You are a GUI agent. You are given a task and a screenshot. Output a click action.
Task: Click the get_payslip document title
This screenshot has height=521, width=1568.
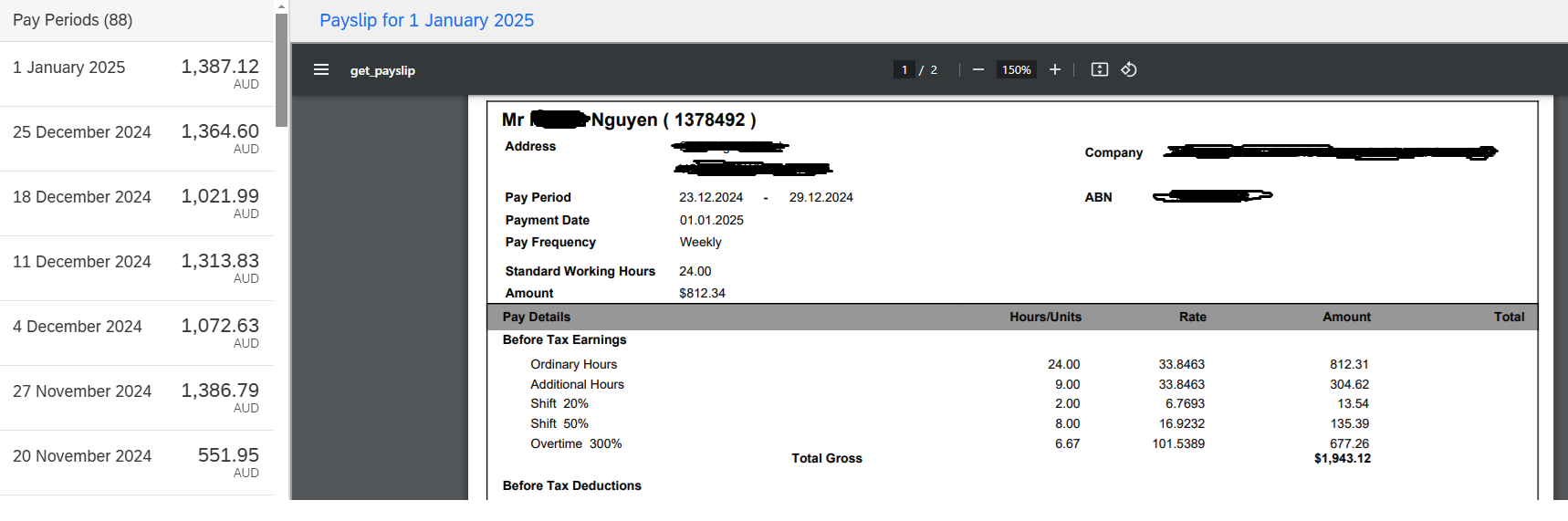[382, 70]
